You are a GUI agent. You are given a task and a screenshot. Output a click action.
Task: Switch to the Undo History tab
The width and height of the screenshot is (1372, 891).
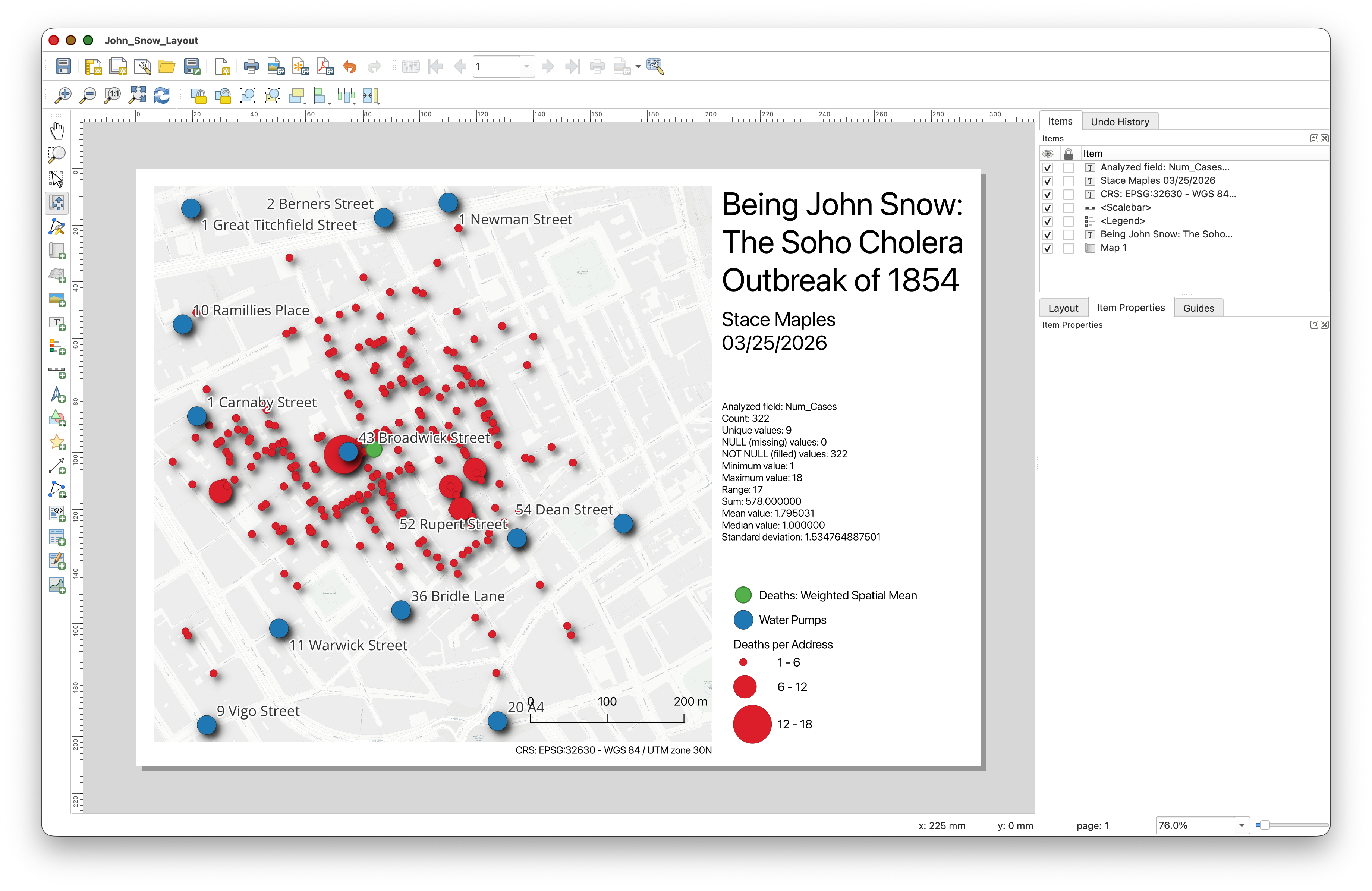pos(1119,122)
